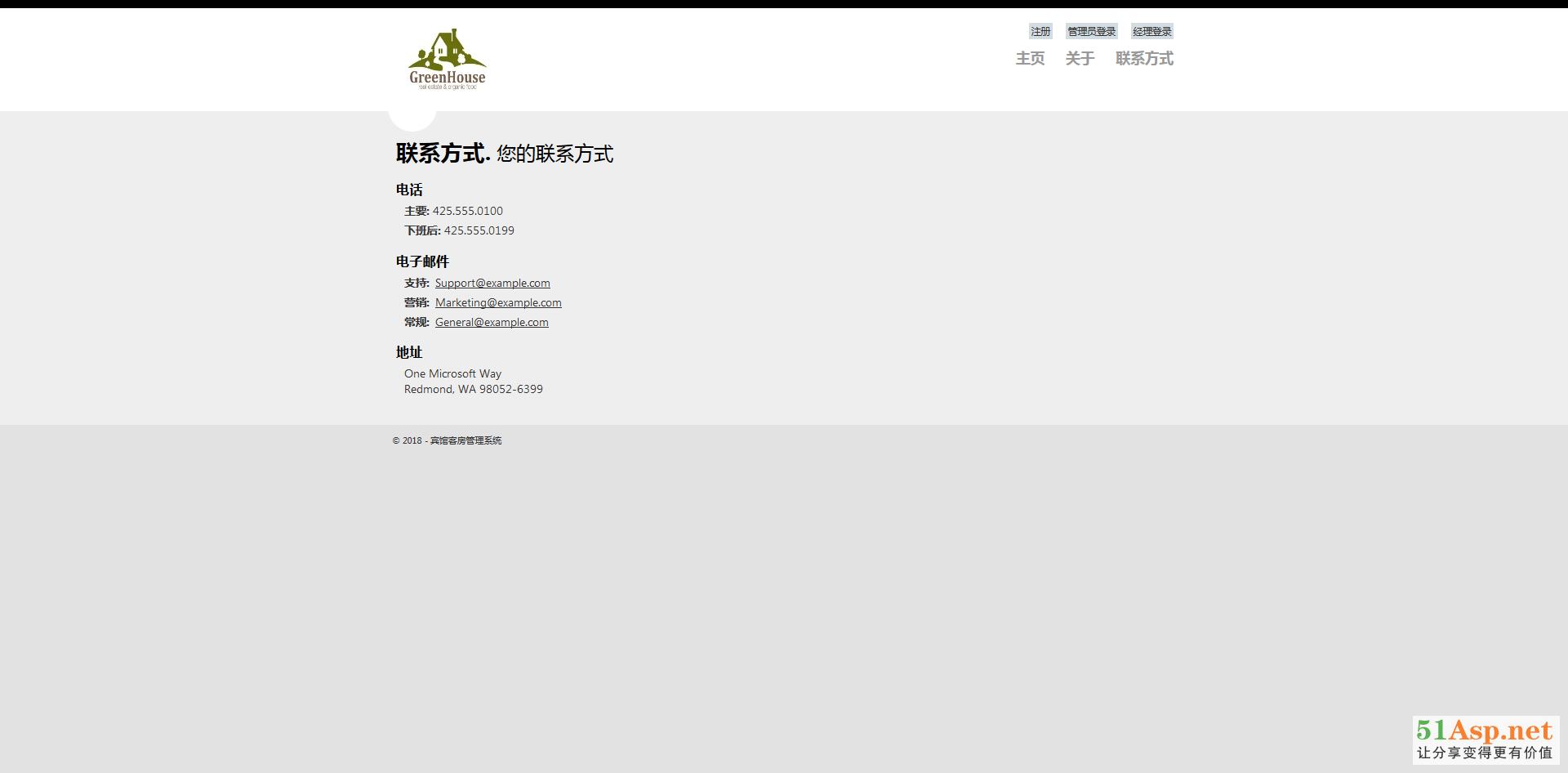The width and height of the screenshot is (1568, 773).
Task: Click the 电子邮件 section heading
Action: [x=422, y=262]
